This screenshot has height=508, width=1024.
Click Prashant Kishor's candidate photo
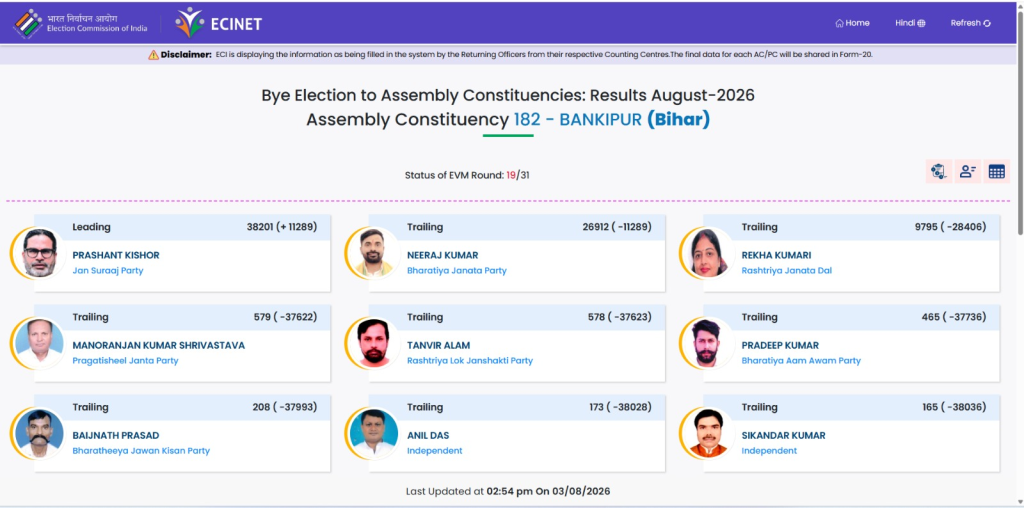coord(39,253)
